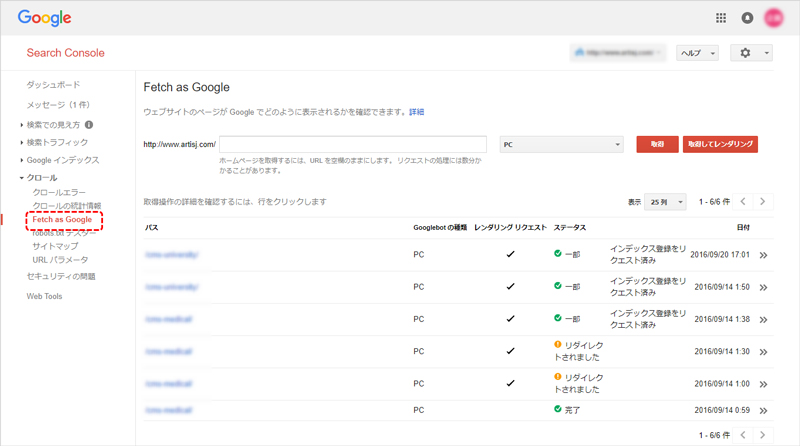This screenshot has height=446, width=800.
Task: Go to previous page arrow below table
Action: coord(743,435)
